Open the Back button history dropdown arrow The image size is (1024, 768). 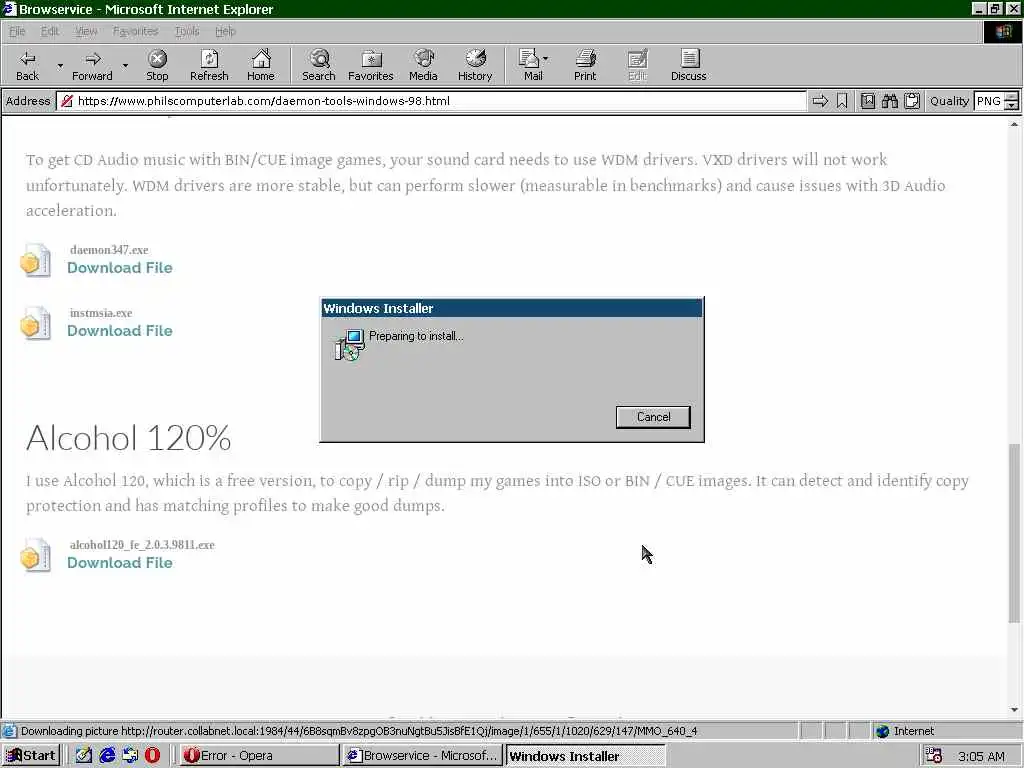coord(60,65)
